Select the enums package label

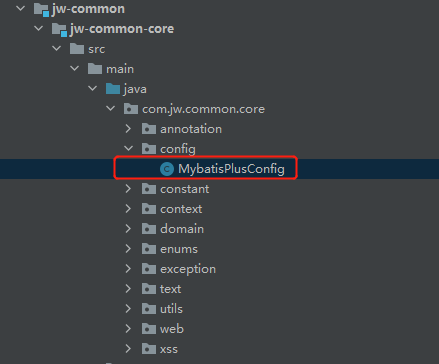(x=179, y=249)
